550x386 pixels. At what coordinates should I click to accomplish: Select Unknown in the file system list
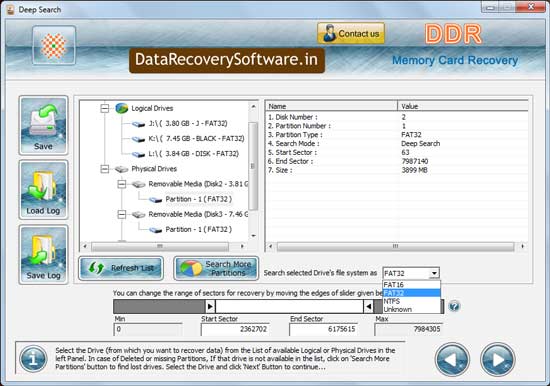tap(411, 309)
